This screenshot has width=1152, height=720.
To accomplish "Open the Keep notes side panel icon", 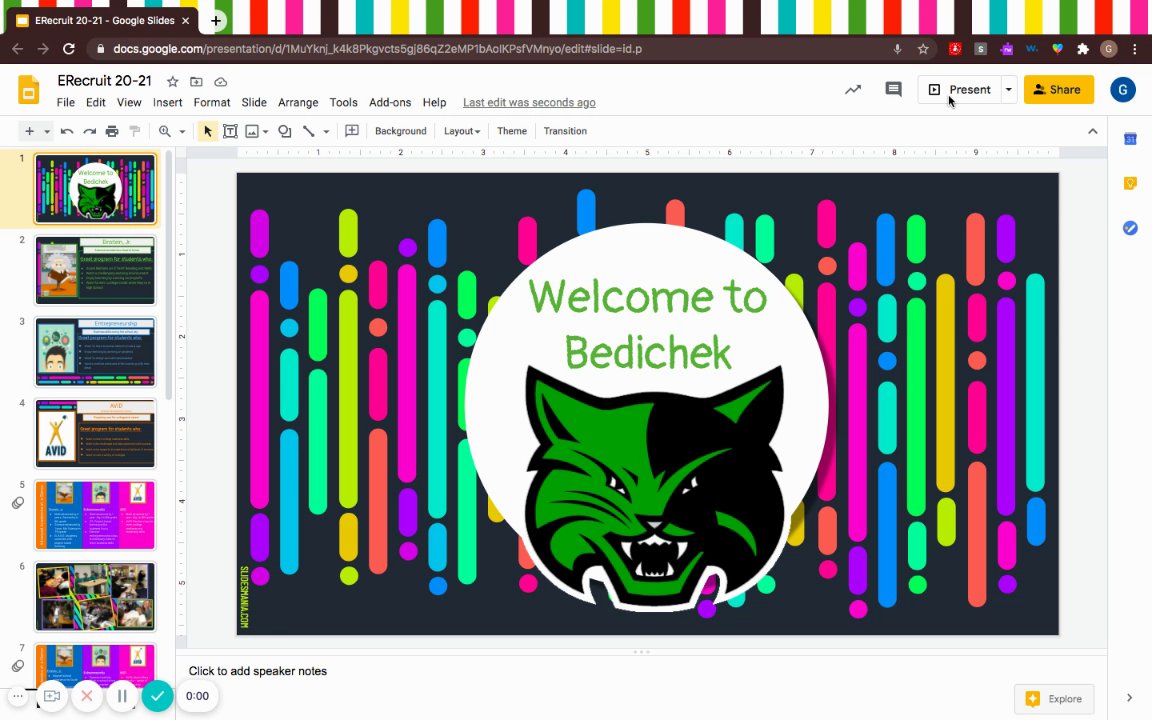I will (x=1130, y=183).
